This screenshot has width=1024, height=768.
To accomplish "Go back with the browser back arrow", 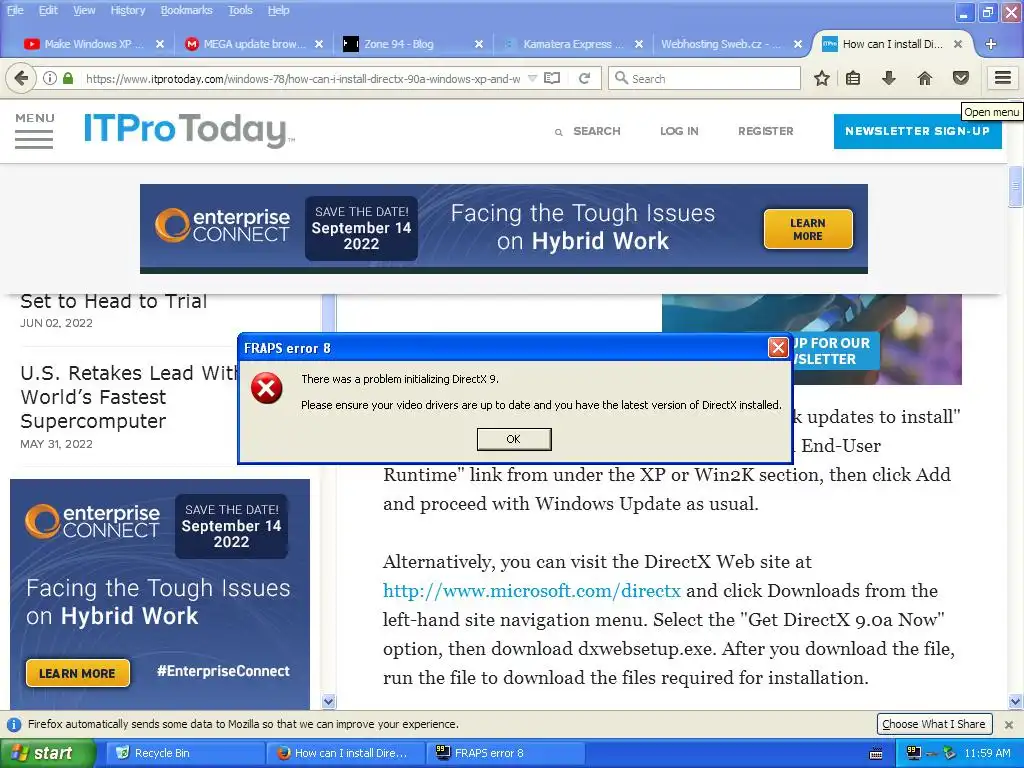I will click(20, 78).
